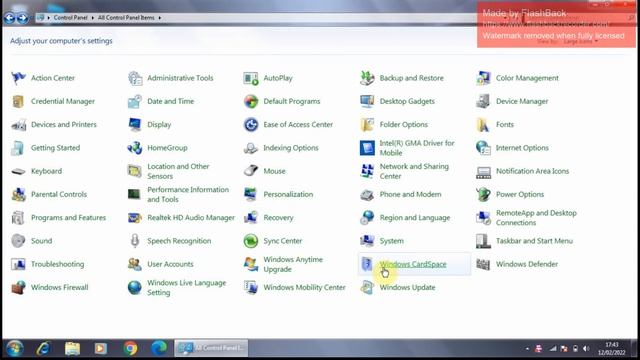The height and width of the screenshot is (360, 640).
Task: Open Windows Explorer from taskbar
Action: pos(72,349)
